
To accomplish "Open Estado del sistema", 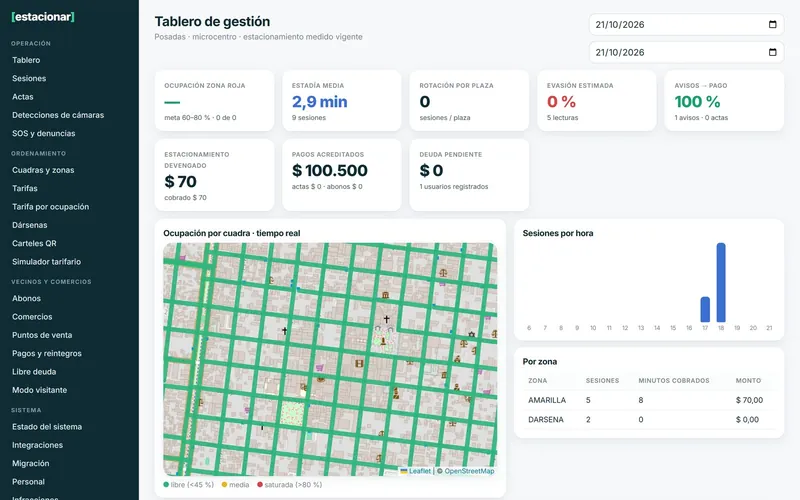I will 47,427.
